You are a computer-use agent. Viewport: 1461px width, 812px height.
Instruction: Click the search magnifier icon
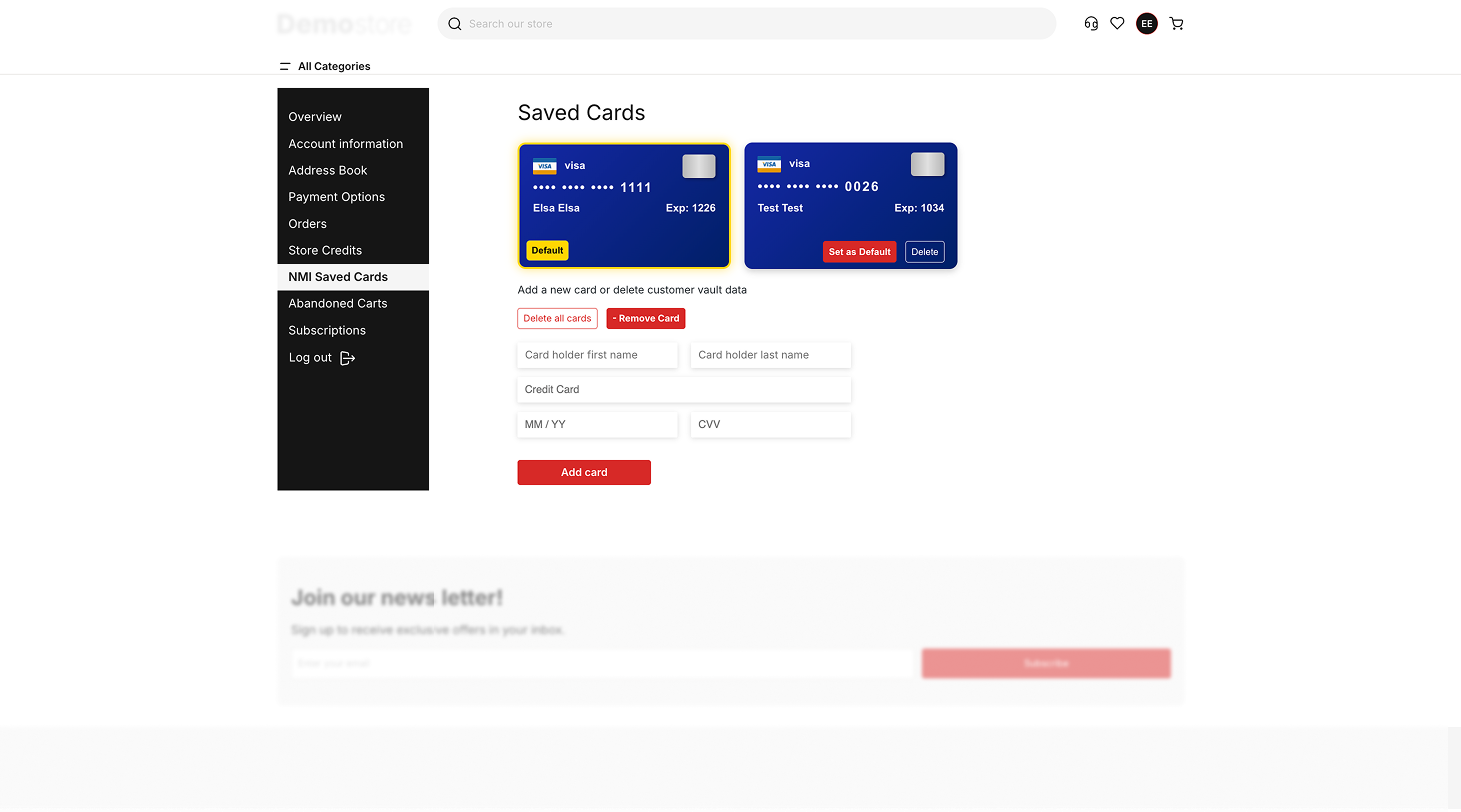(x=455, y=24)
